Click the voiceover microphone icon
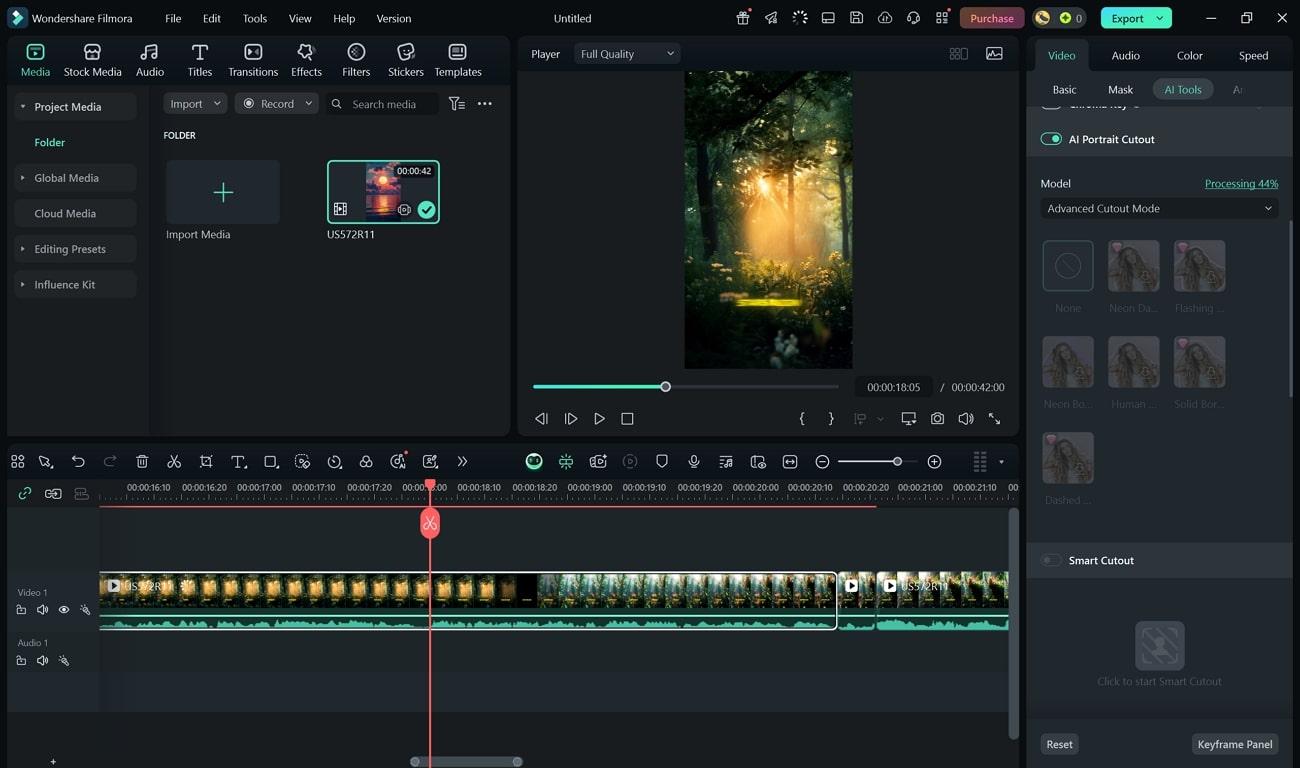The image size is (1300, 768). click(693, 461)
